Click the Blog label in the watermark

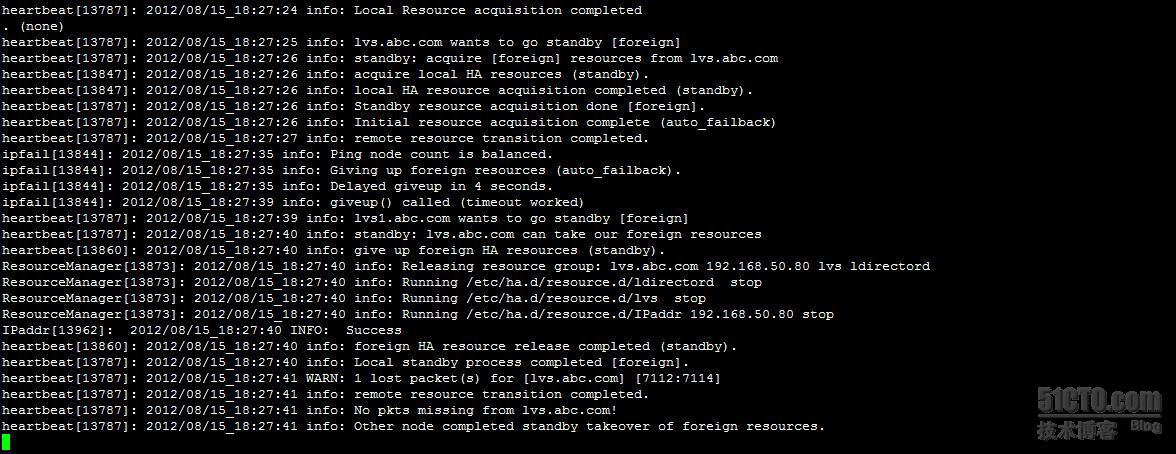point(1145,425)
